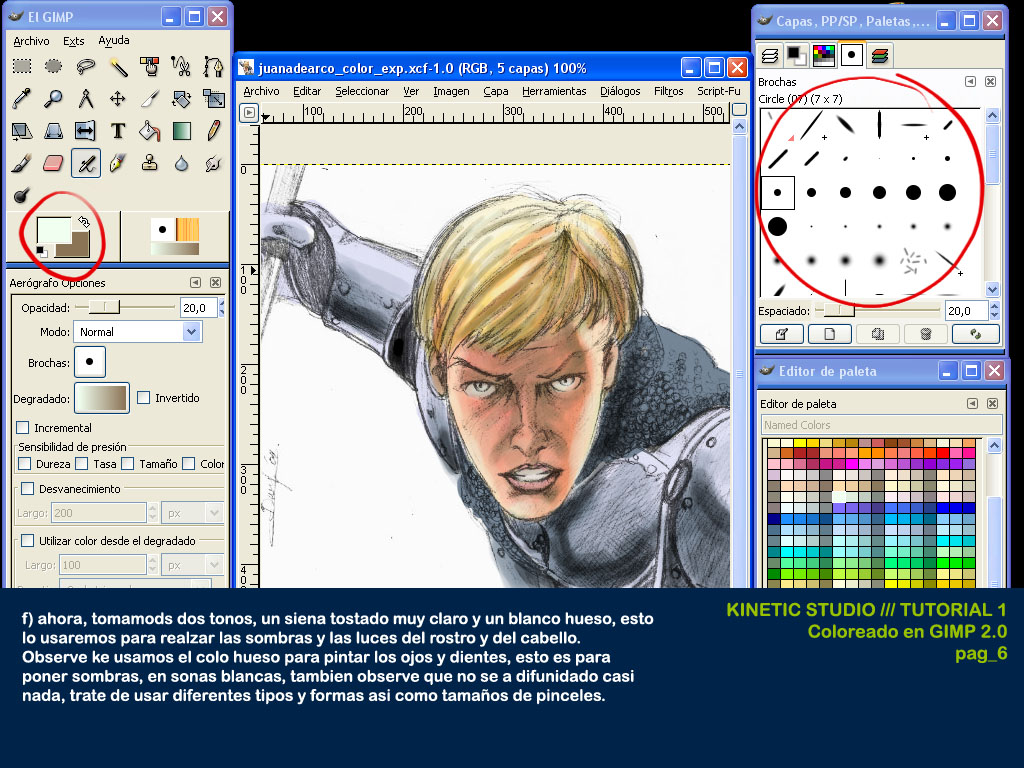The image size is (1024, 768).
Task: Tick the Tasa pressure sensitivity checkbox
Action: [82, 464]
